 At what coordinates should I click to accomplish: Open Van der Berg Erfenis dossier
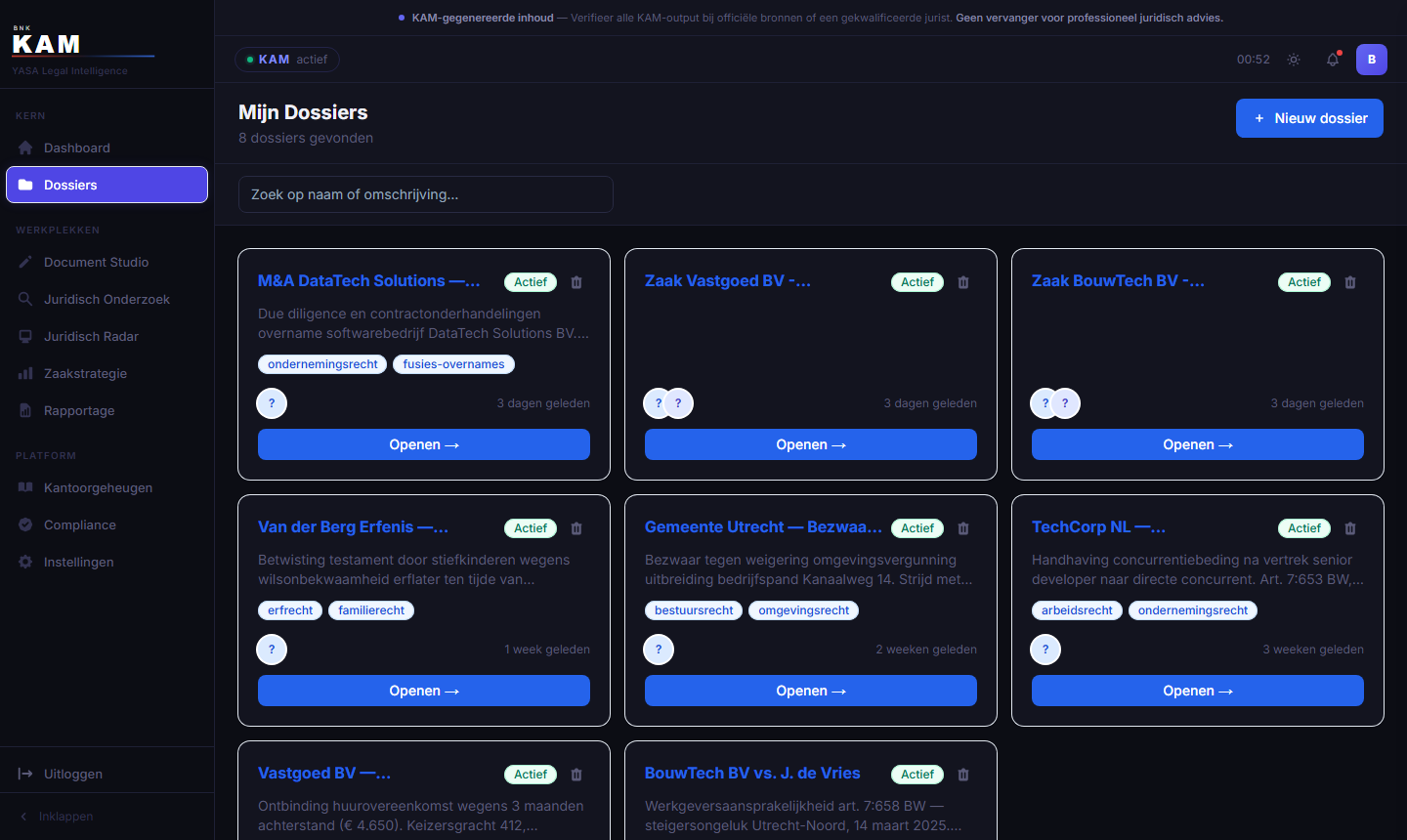(x=424, y=691)
